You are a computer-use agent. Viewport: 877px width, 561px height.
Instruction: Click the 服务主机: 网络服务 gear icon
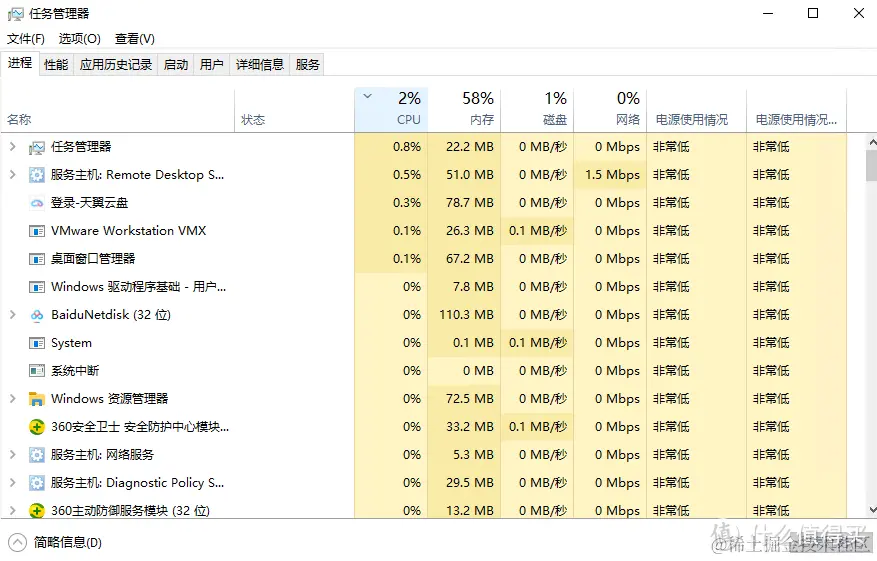pyautogui.click(x=37, y=455)
